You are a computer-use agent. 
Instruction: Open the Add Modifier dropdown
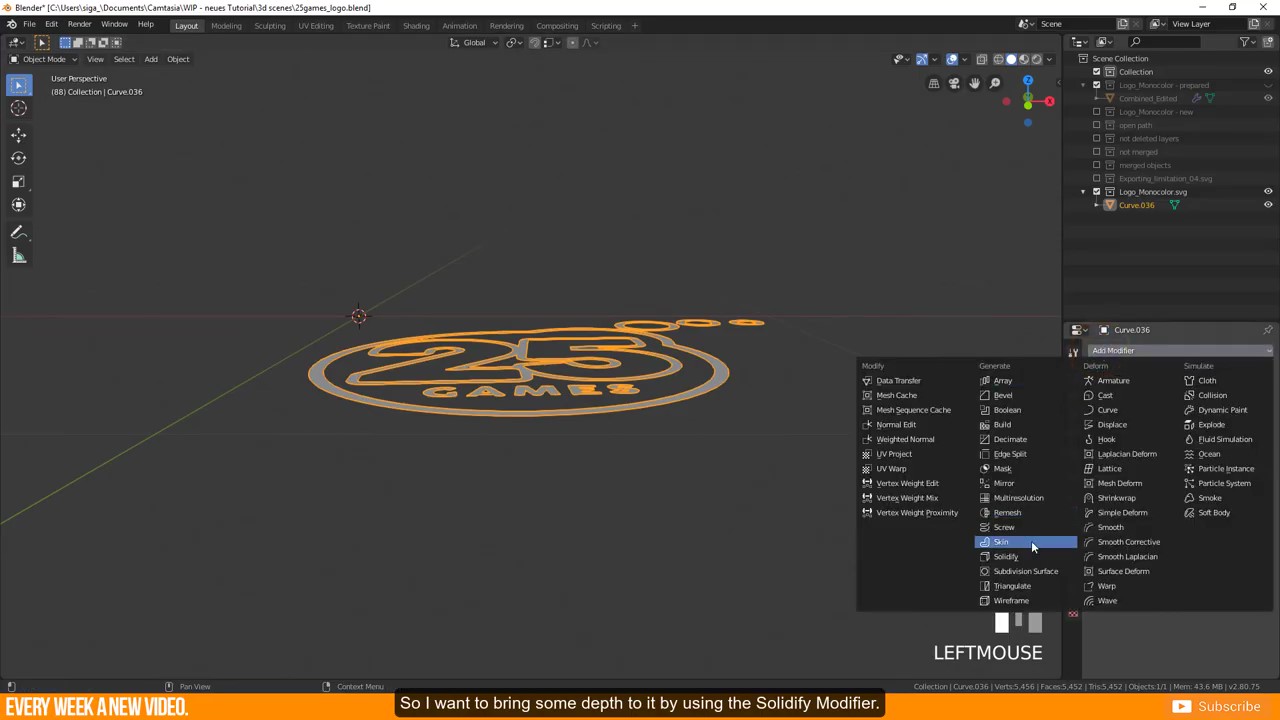click(x=1180, y=351)
